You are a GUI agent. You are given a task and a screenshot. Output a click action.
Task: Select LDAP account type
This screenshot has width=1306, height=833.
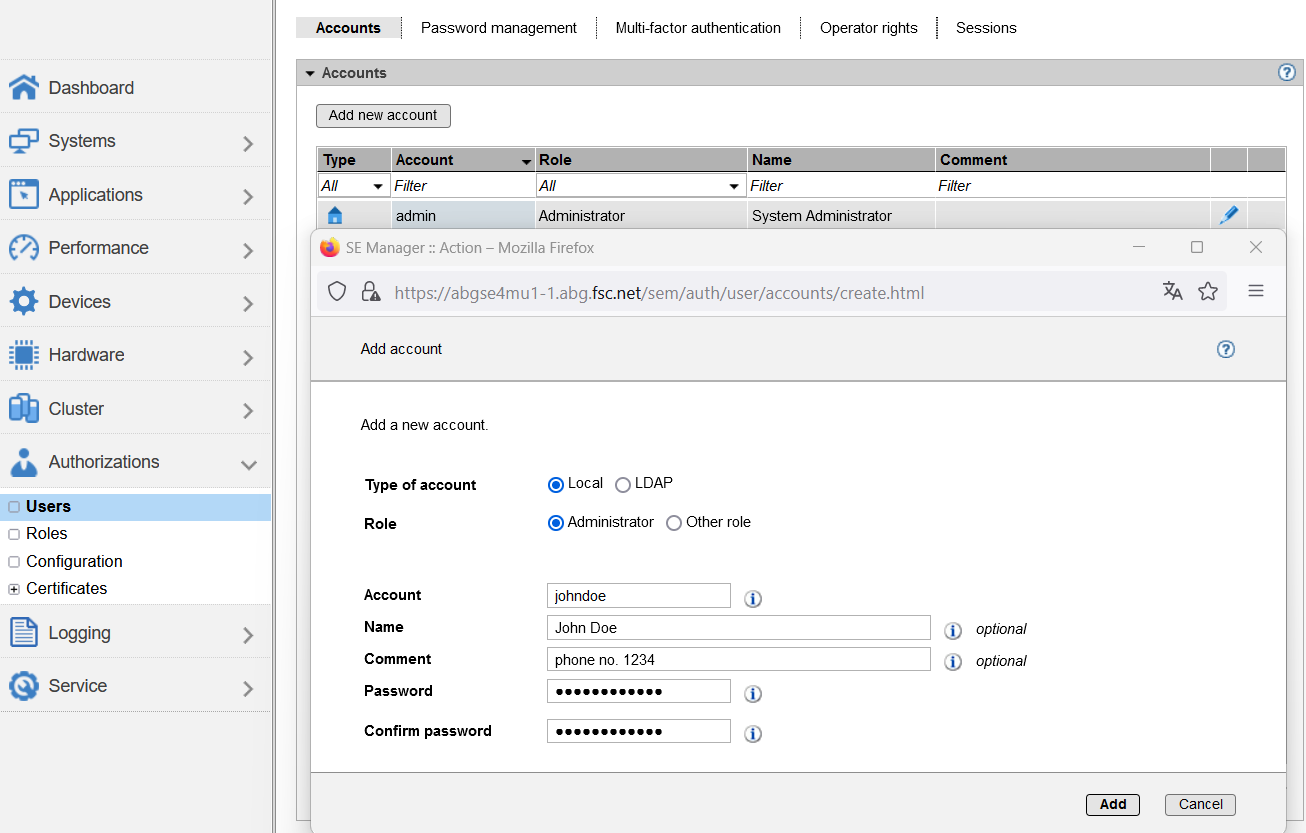click(623, 485)
